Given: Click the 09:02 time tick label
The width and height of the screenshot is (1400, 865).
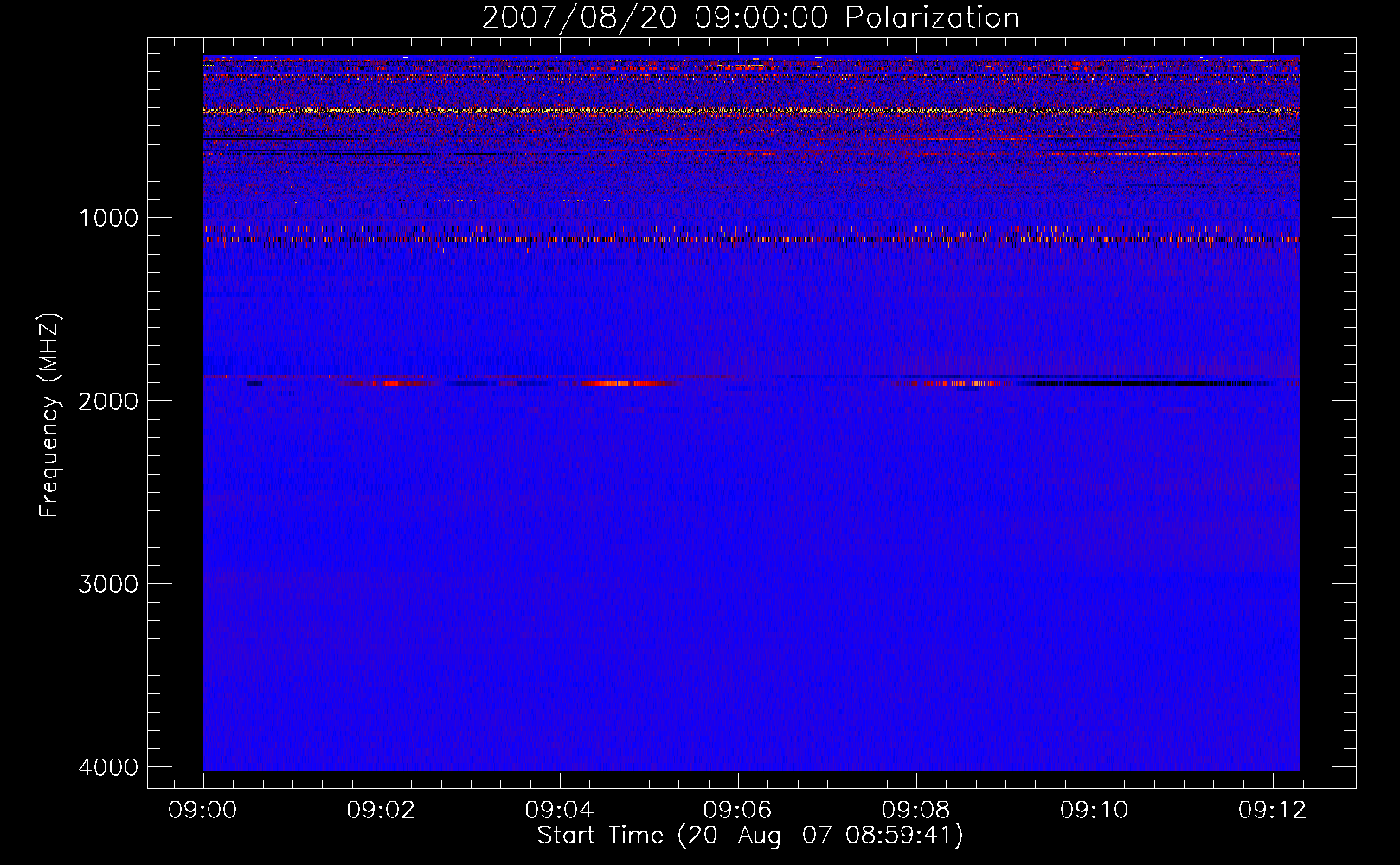Looking at the screenshot, I should tap(382, 811).
